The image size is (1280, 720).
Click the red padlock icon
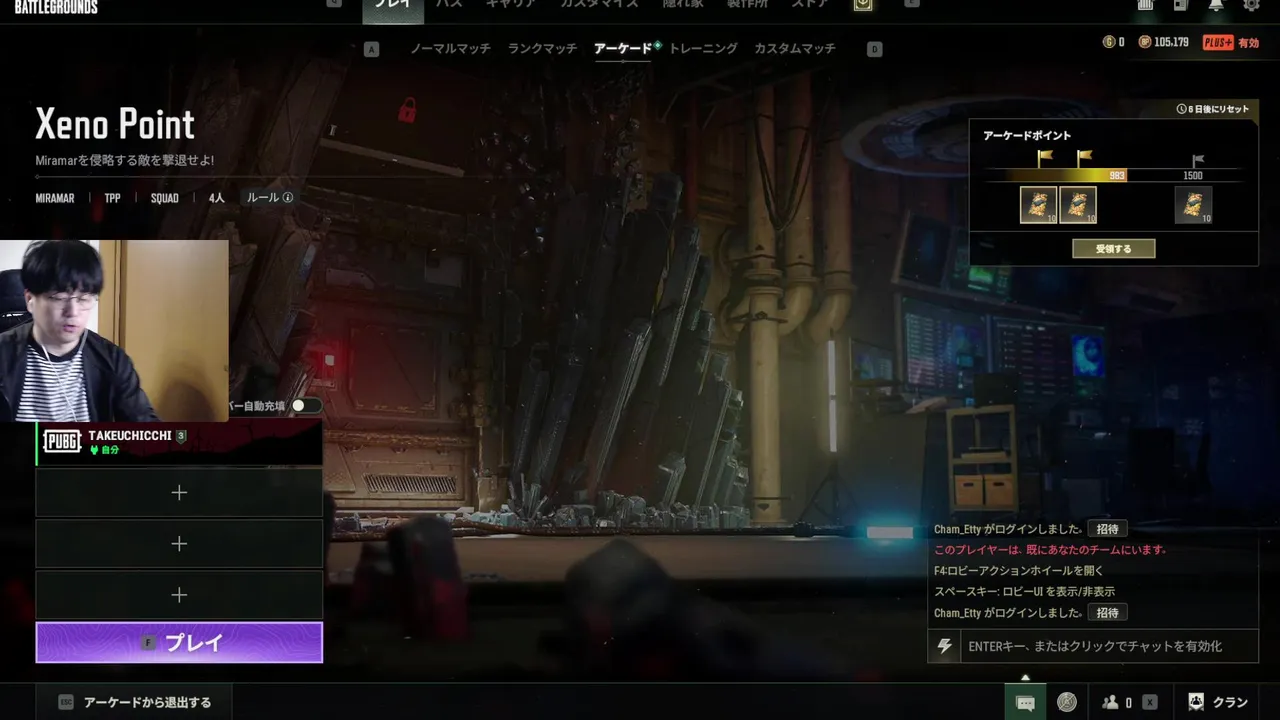click(x=407, y=109)
